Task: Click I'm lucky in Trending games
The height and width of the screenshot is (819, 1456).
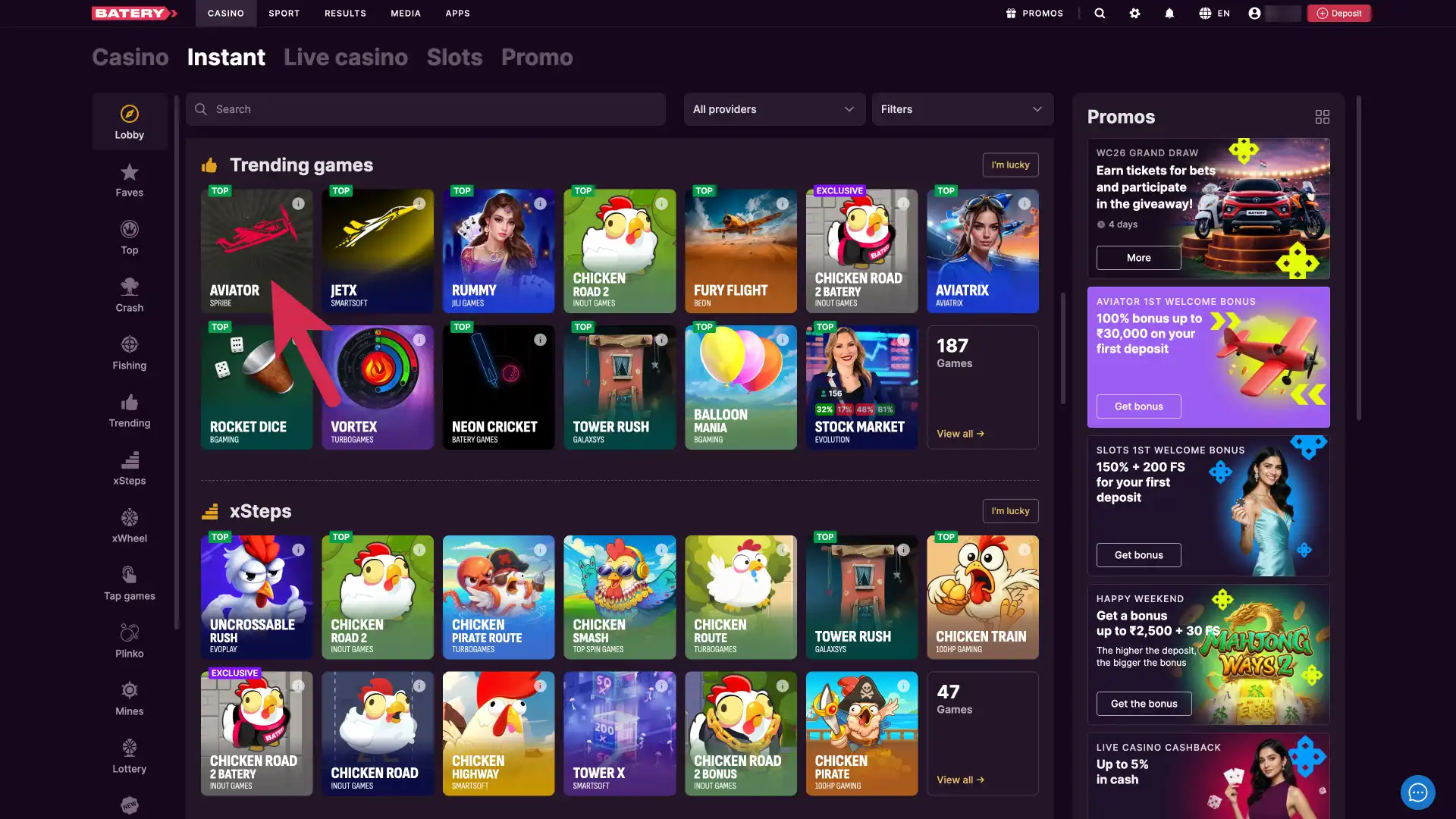Action: point(1010,165)
